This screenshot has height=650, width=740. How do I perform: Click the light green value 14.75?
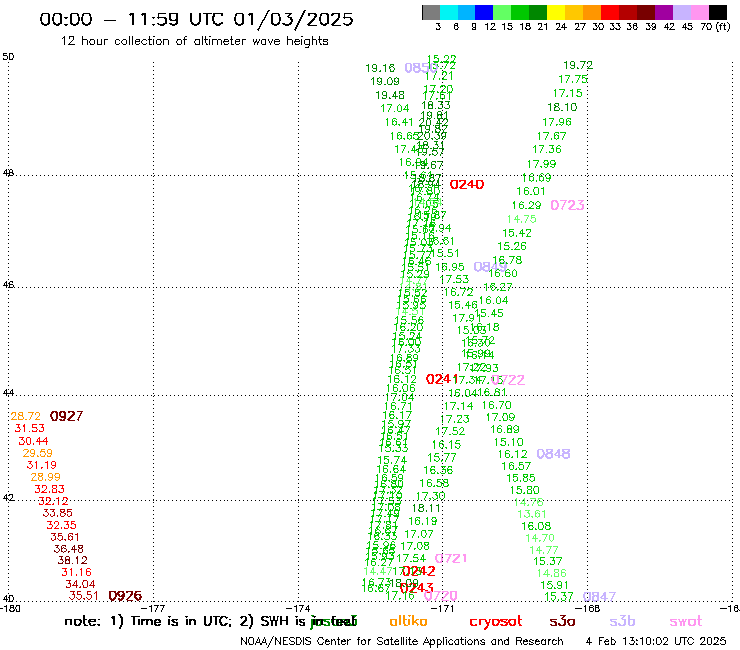coord(521,219)
